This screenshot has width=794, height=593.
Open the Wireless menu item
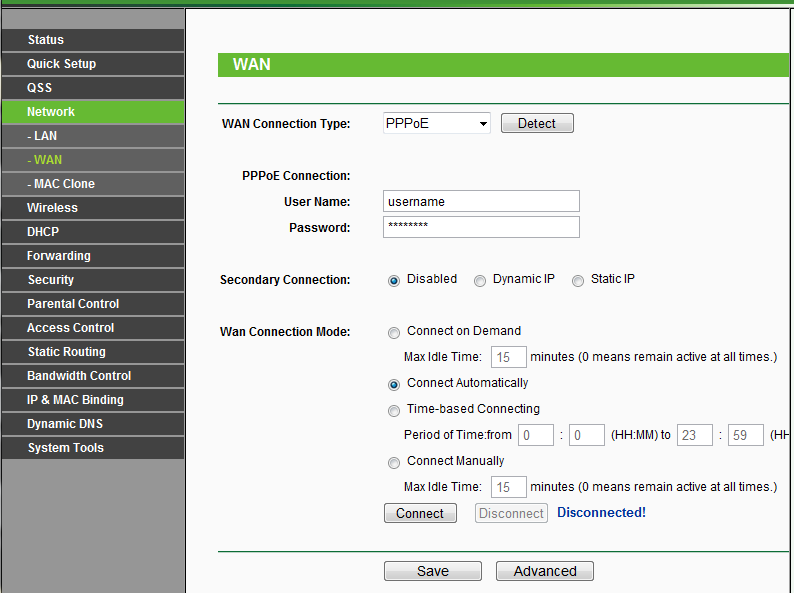point(93,208)
